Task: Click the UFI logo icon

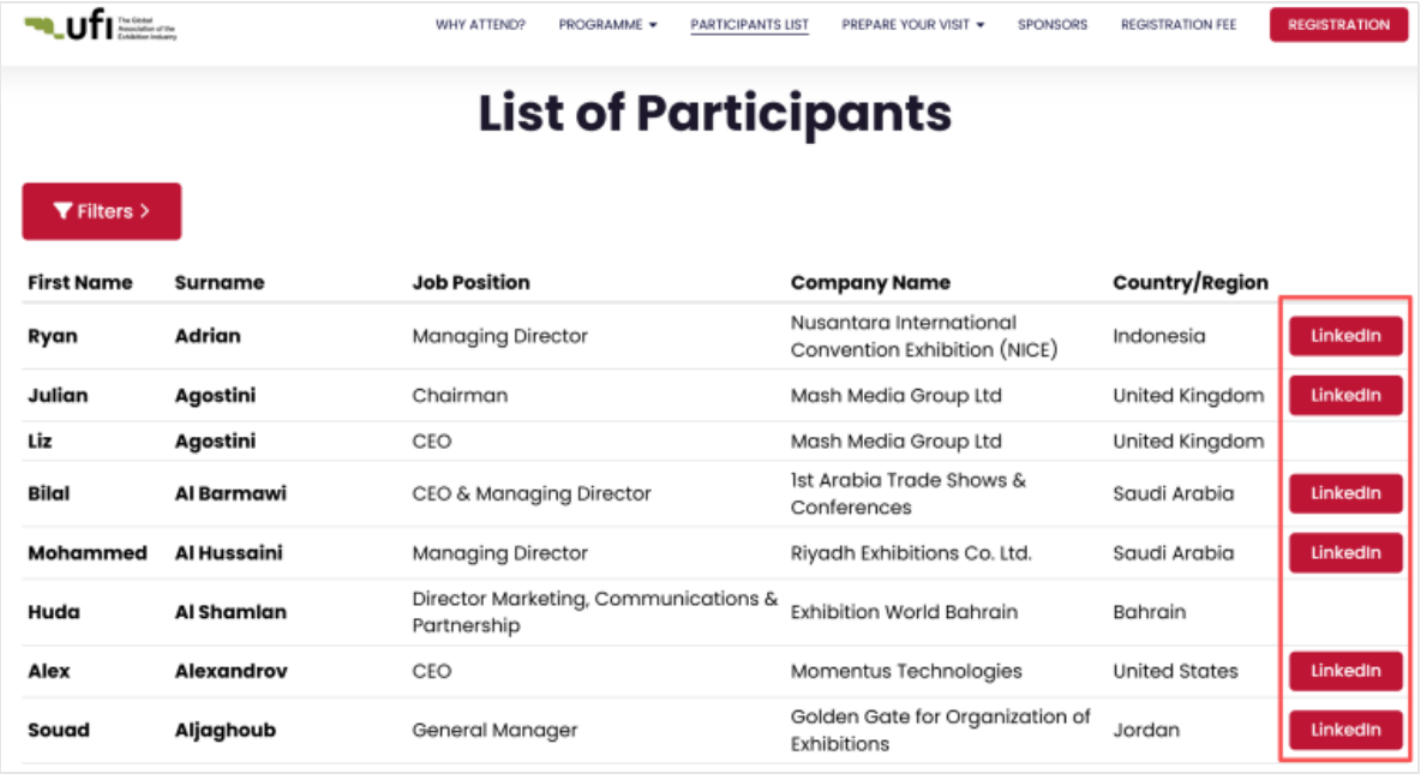Action: pos(100,27)
